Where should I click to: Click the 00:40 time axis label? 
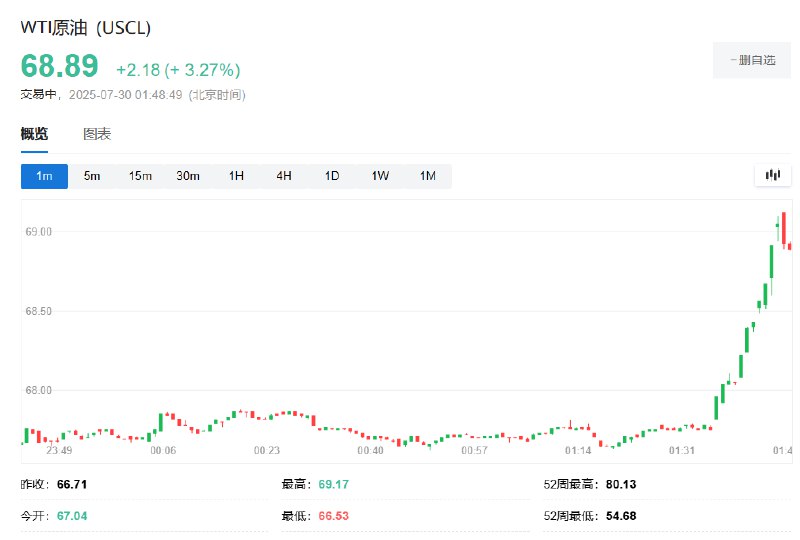370,450
